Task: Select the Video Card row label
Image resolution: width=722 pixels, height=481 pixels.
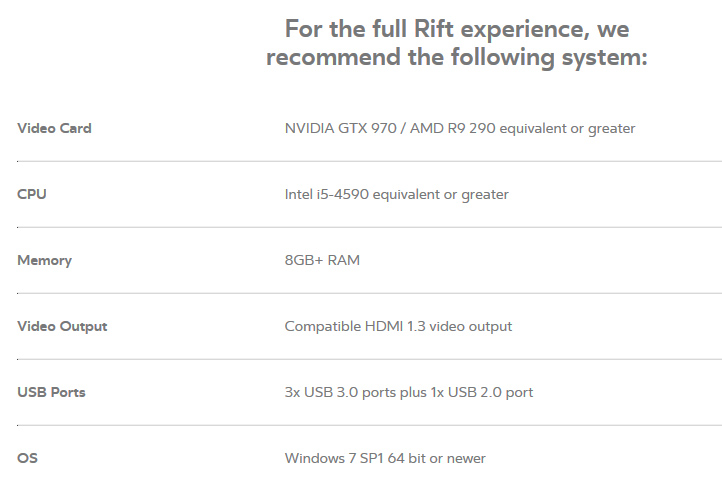Action: coord(54,128)
